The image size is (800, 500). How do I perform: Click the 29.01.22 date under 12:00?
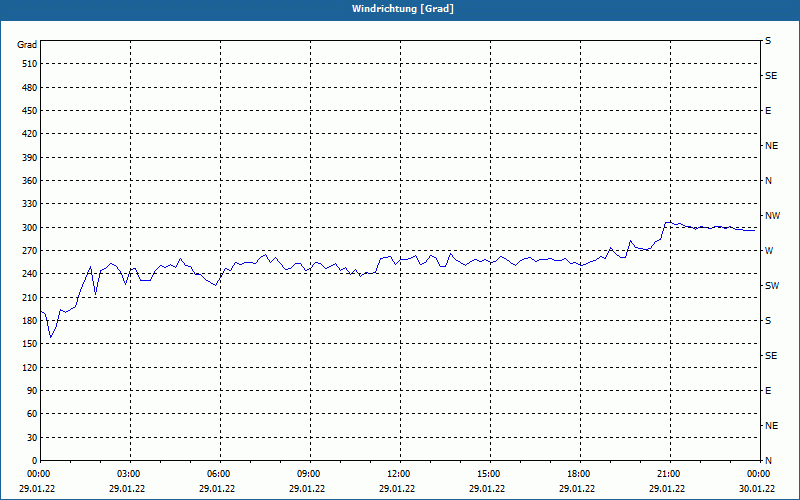point(397,489)
